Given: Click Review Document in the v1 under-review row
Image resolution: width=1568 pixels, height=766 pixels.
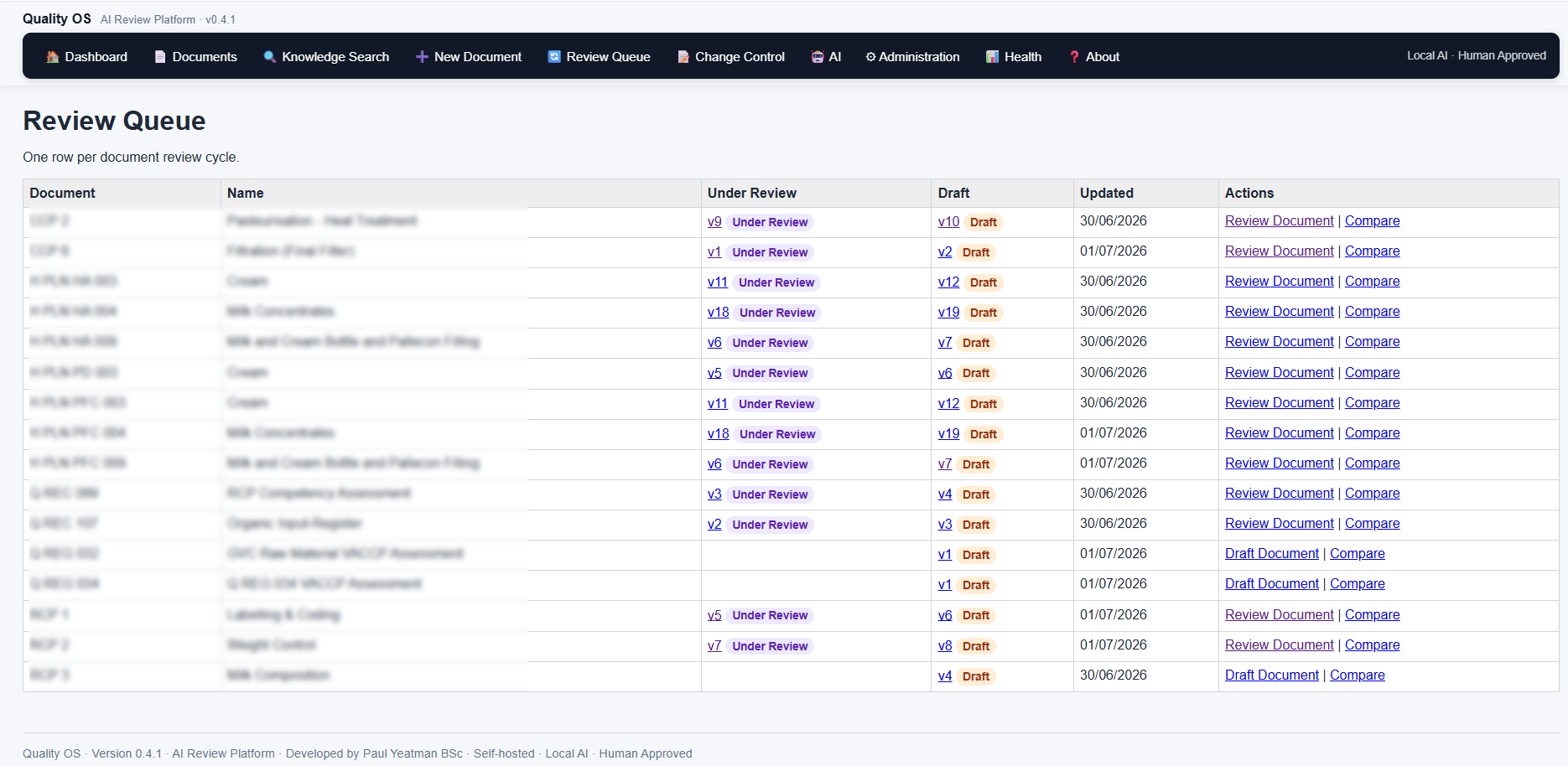Looking at the screenshot, I should pos(1279,251).
